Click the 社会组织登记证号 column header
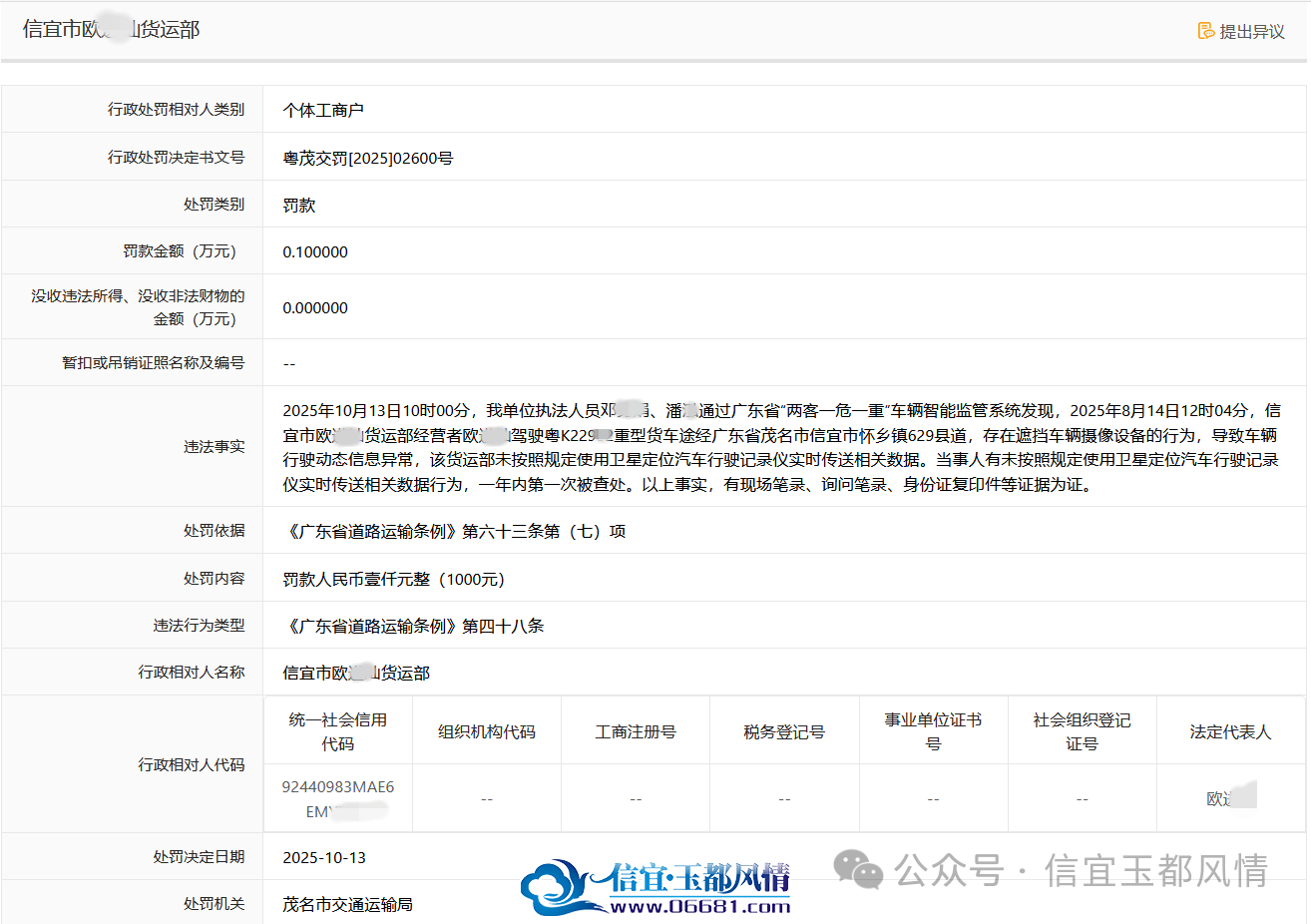Viewport: 1311px width, 924px height. (1082, 731)
